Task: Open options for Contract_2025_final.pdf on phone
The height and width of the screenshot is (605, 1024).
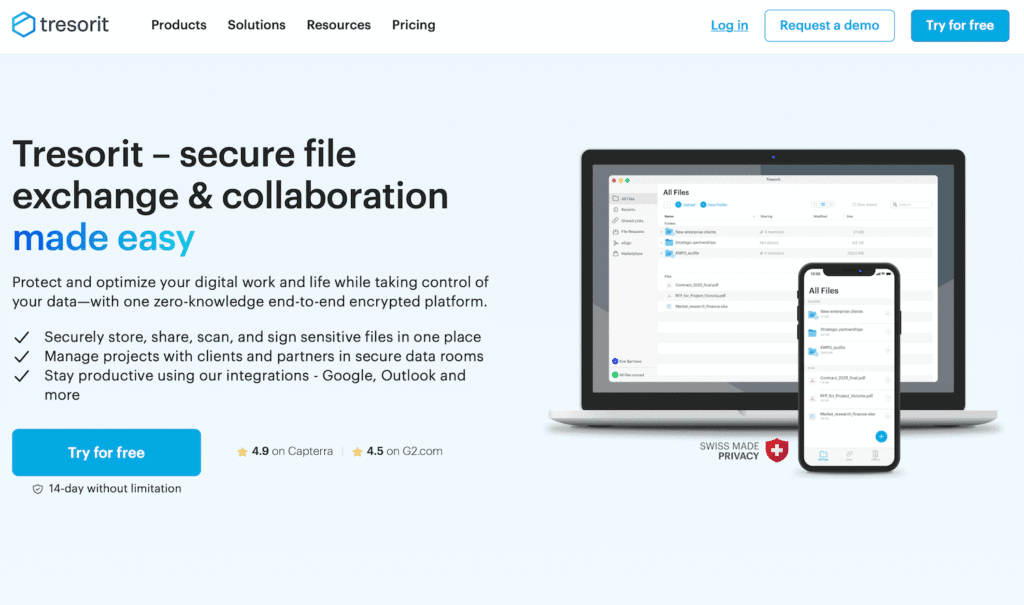Action: click(887, 379)
